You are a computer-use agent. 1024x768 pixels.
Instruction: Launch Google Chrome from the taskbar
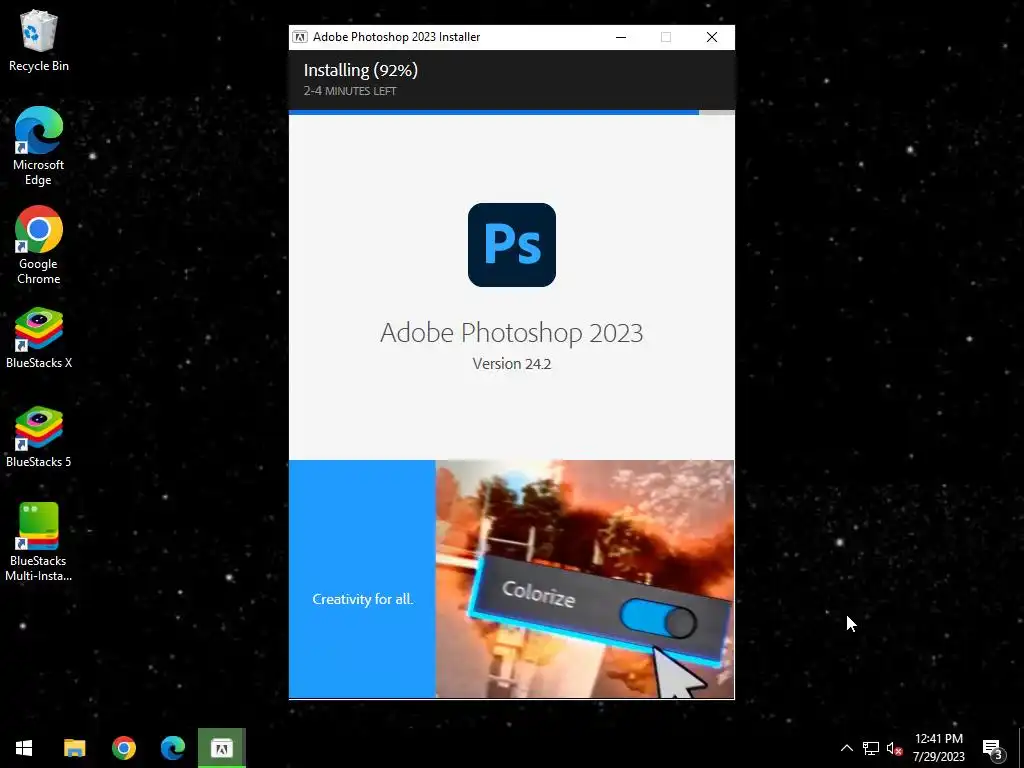click(x=123, y=748)
